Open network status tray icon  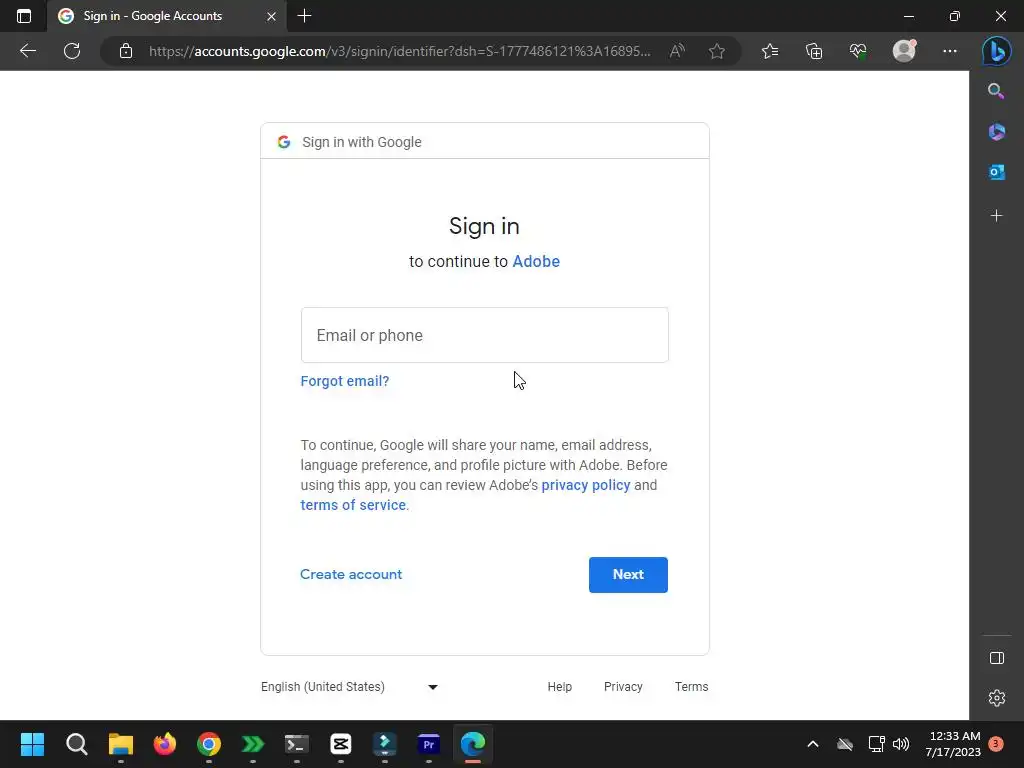876,744
